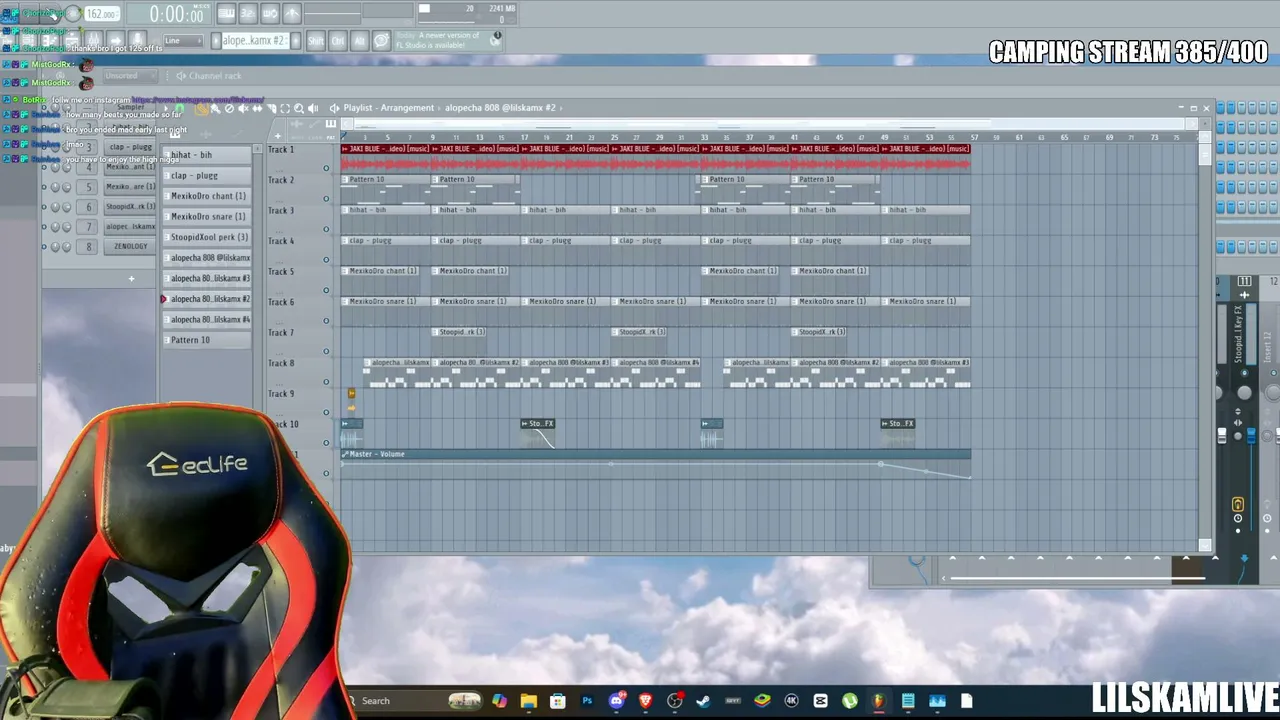This screenshot has height=720, width=1280.
Task: Open the pattern selector alope..kamx #2
Action: tap(254, 41)
